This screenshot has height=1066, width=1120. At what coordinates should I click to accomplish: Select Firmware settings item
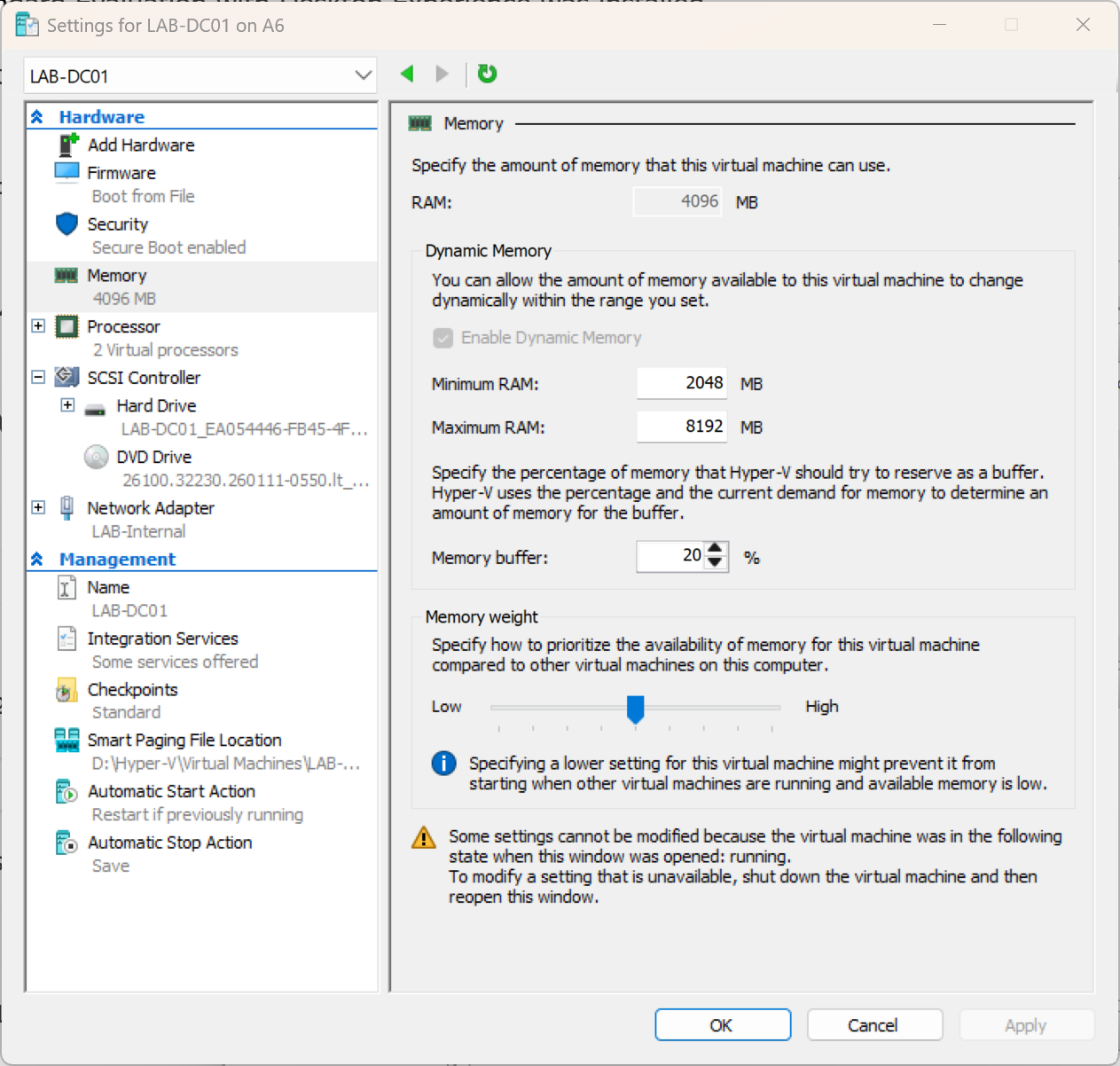tap(121, 173)
